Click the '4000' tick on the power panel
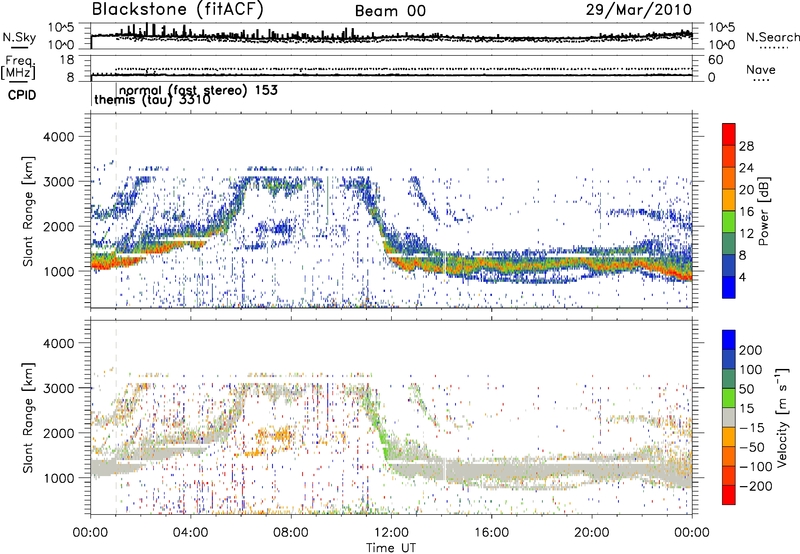 point(58,137)
